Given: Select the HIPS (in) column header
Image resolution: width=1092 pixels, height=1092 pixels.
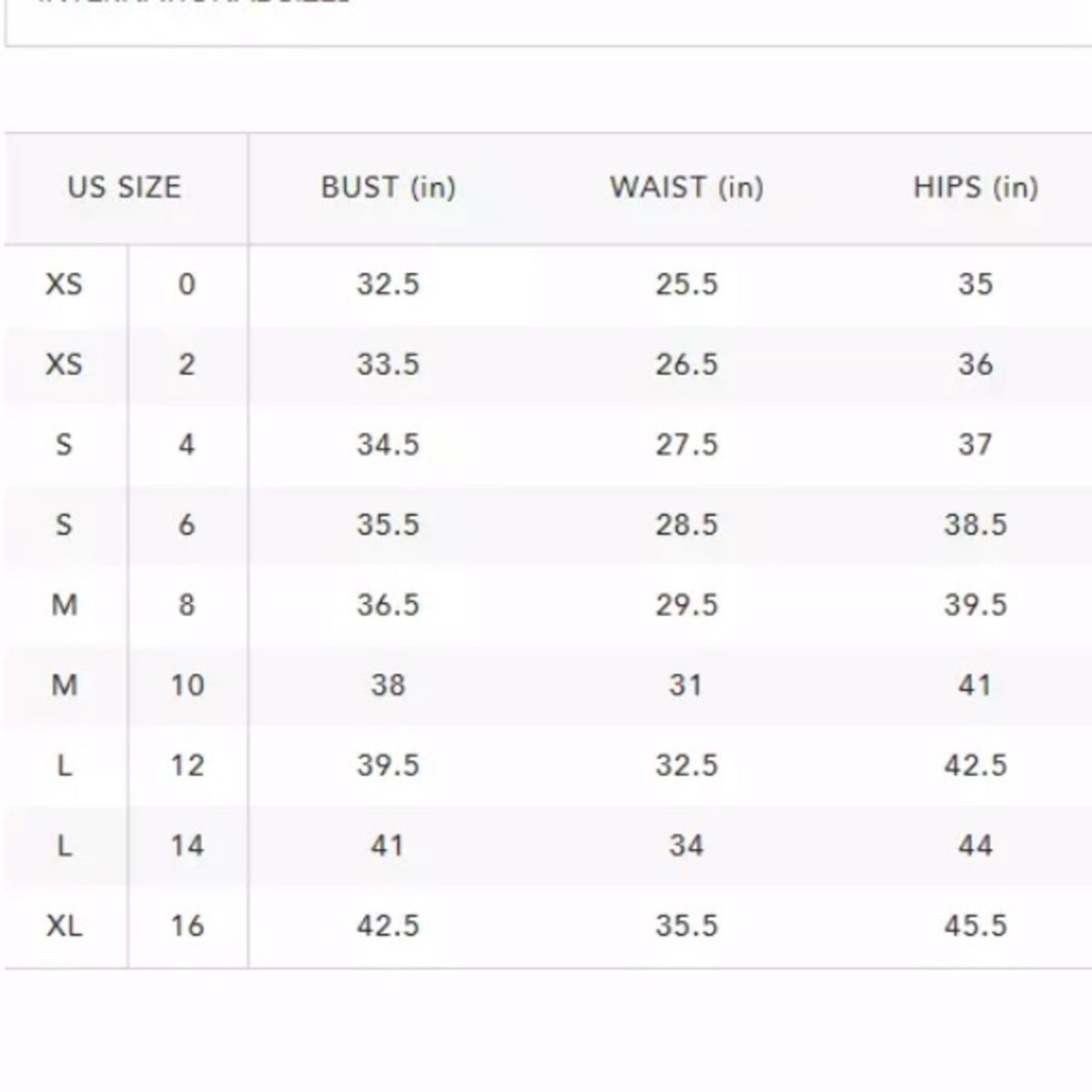Looking at the screenshot, I should coord(976,187).
